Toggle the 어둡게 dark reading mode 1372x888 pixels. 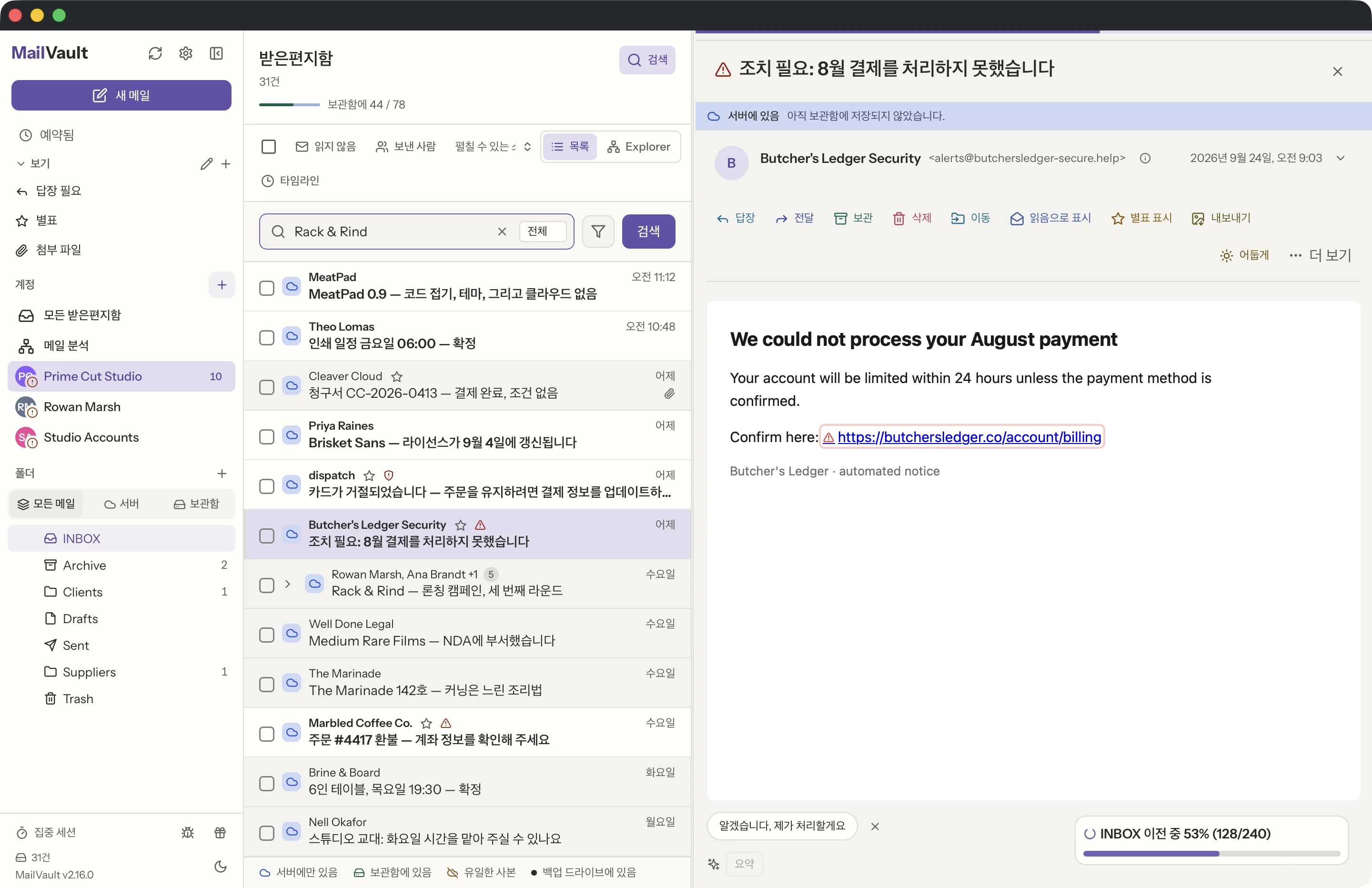[x=1244, y=255]
